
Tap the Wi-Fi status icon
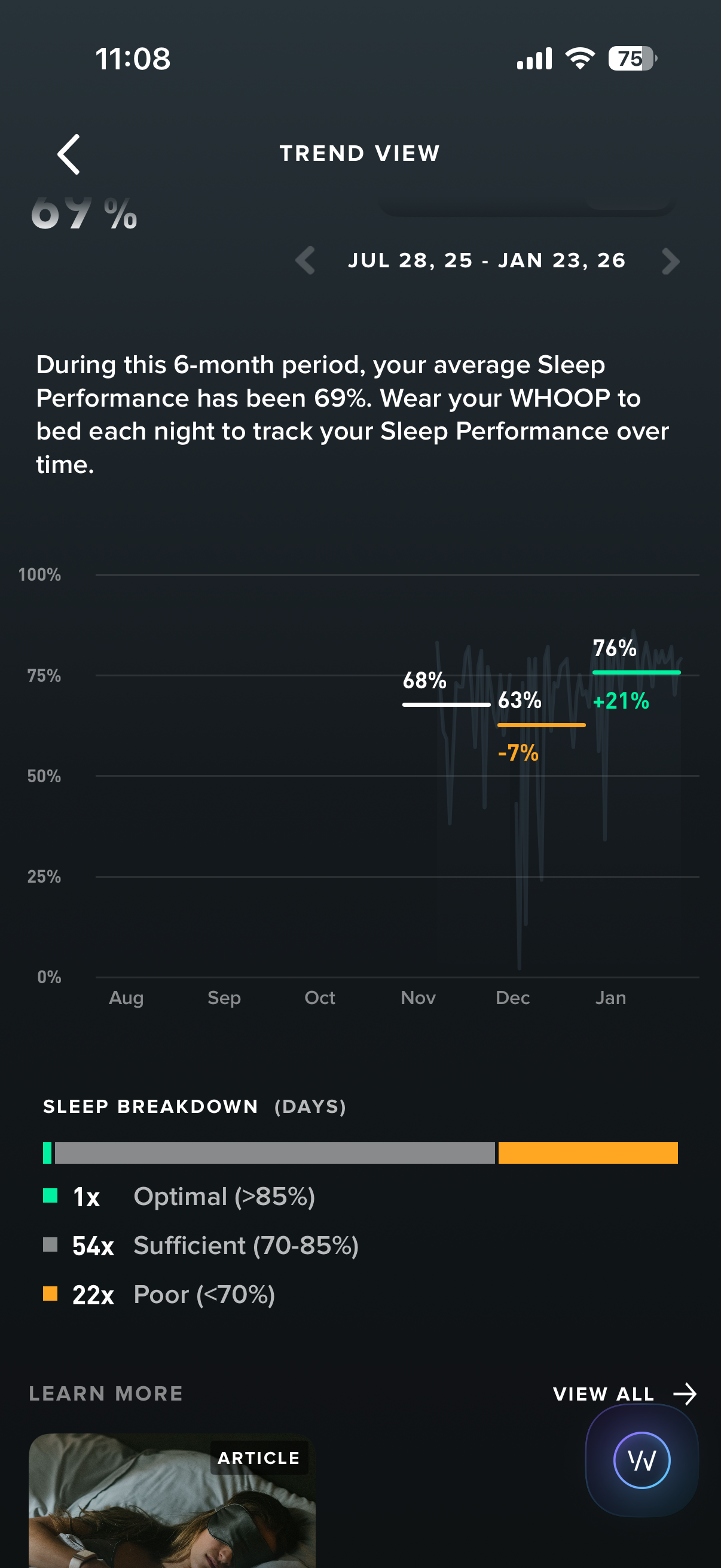tap(580, 59)
